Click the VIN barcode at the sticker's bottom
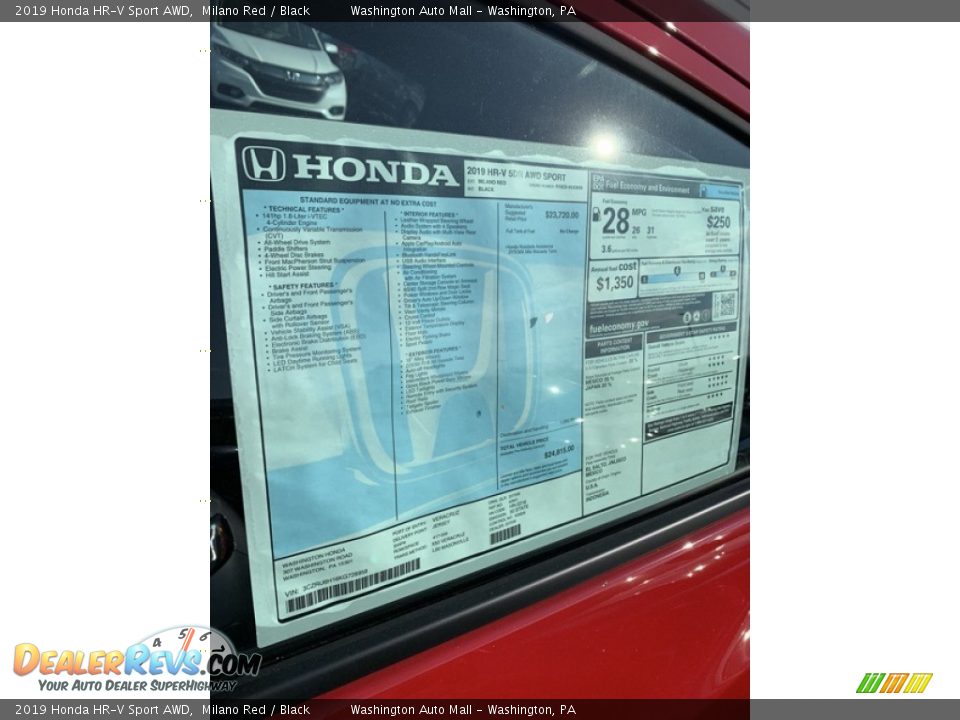Screen dimensions: 960x720 (x=353, y=587)
